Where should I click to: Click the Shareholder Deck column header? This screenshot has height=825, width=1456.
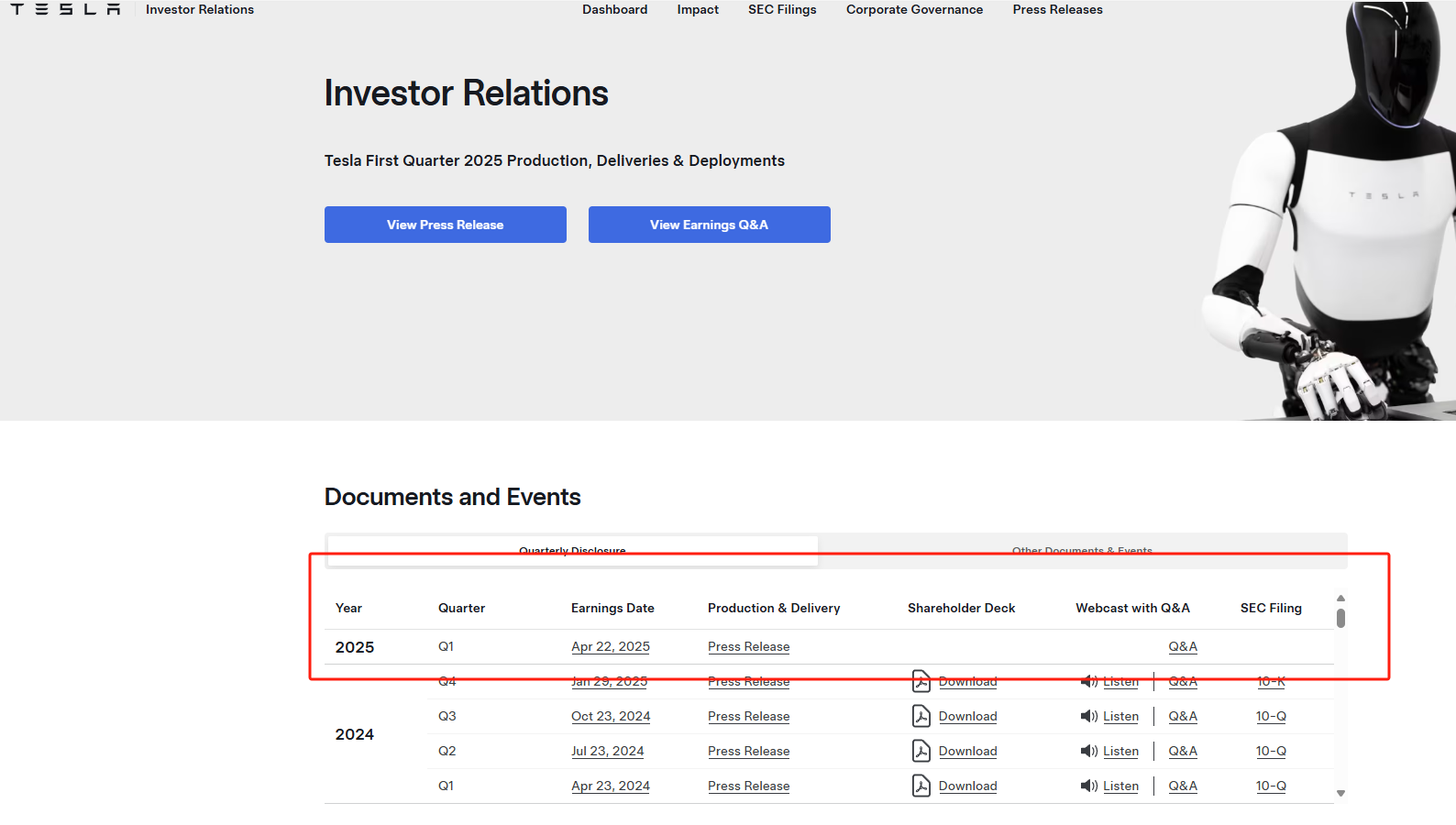tap(961, 608)
